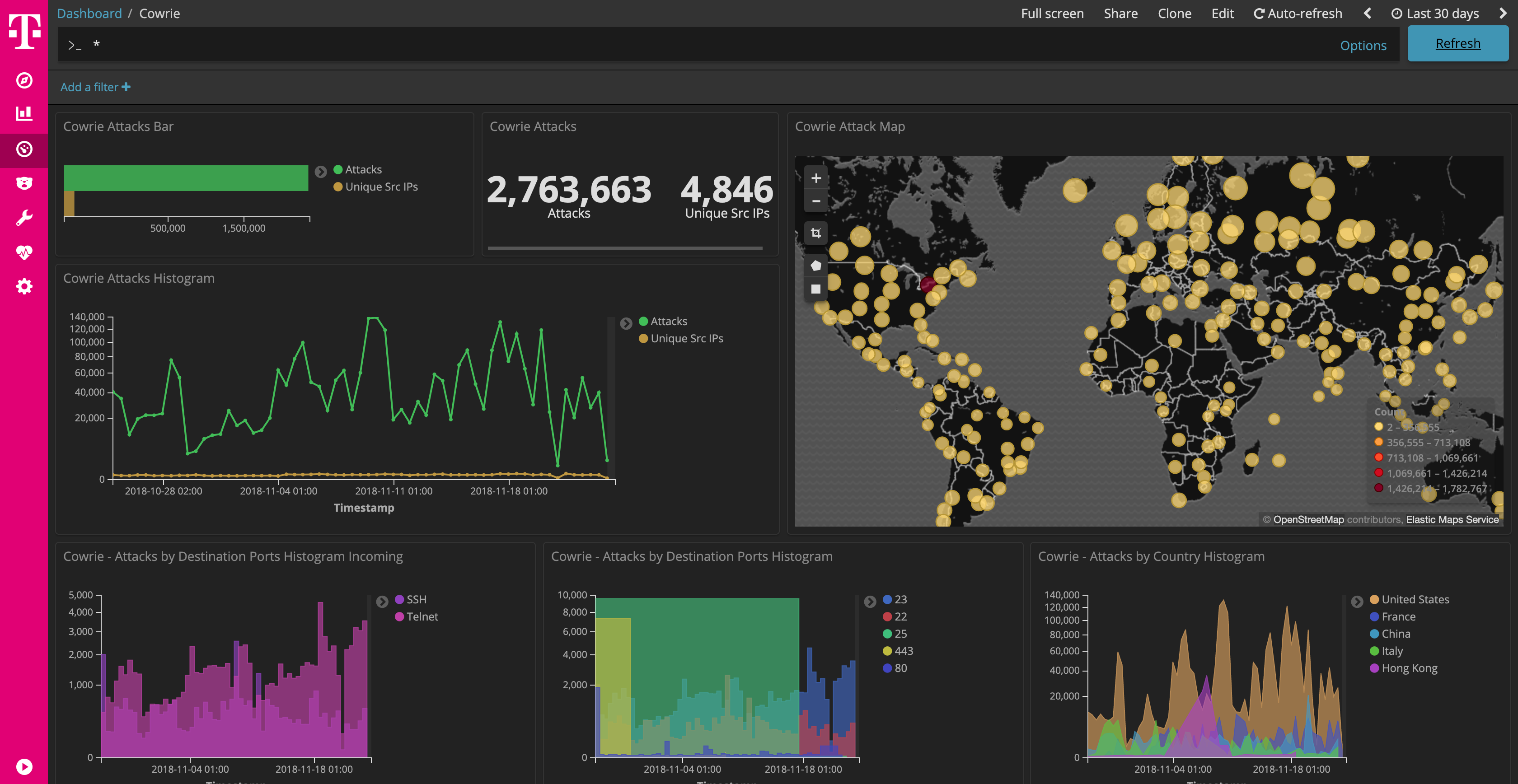Open Dev Tools with the wrench icon
Viewport: 1518px width, 784px height.
[x=23, y=217]
